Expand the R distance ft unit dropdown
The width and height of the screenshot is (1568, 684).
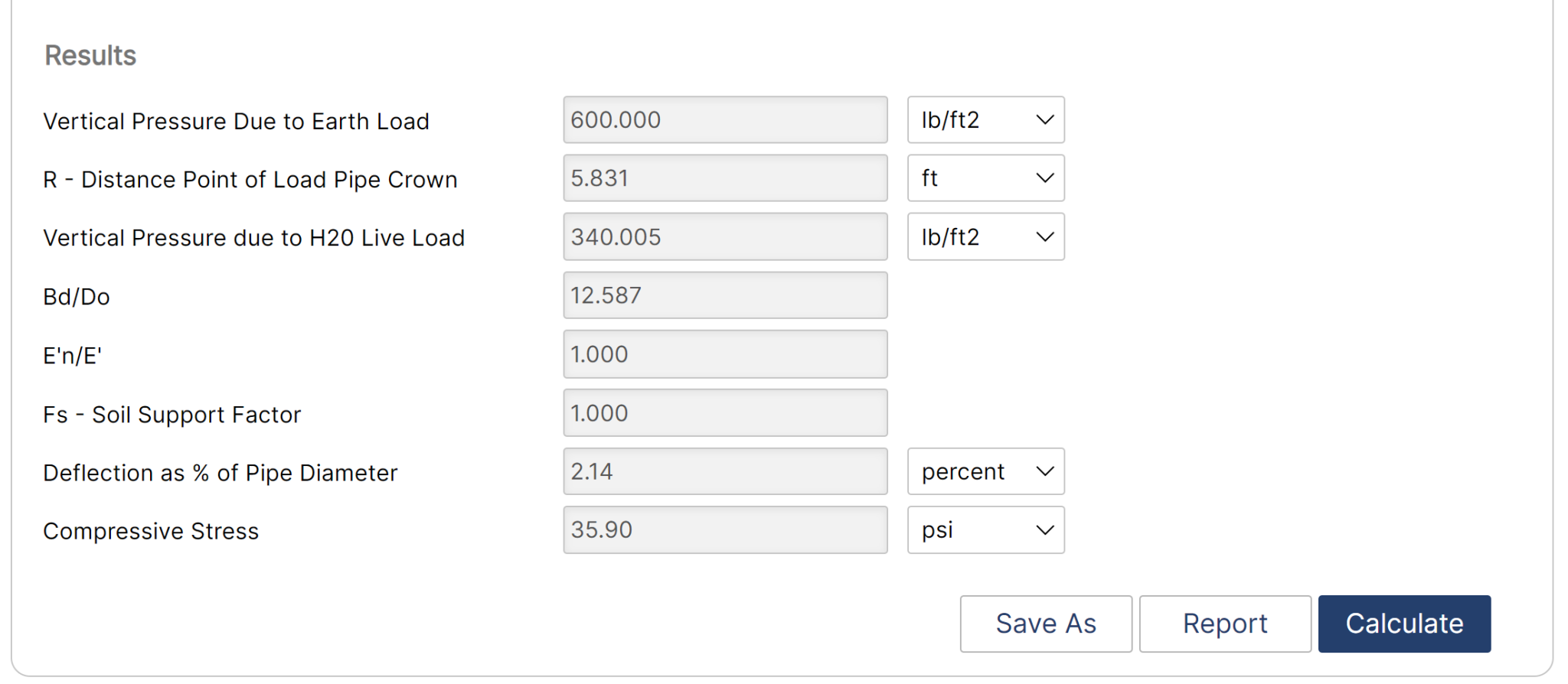(x=985, y=178)
